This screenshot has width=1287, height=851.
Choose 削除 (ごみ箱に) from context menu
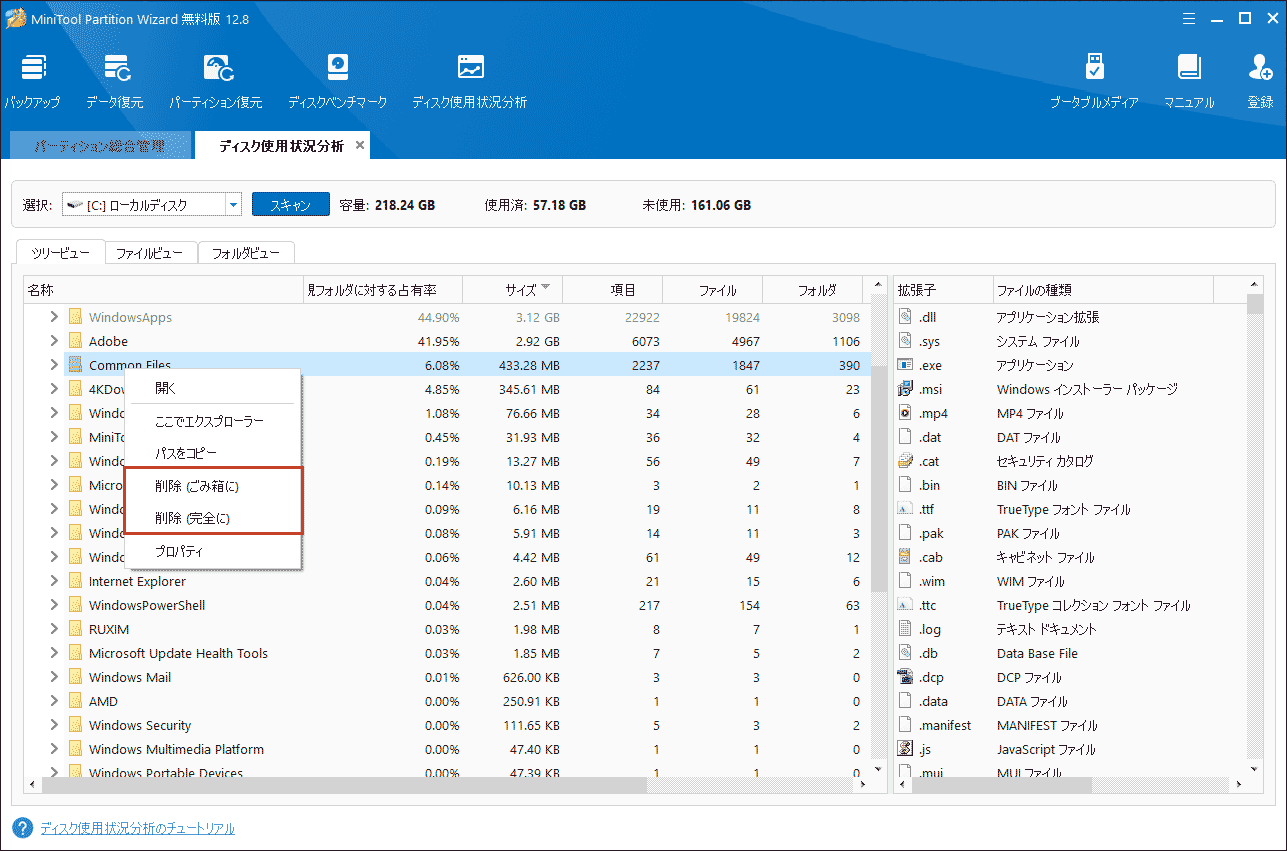pos(197,487)
